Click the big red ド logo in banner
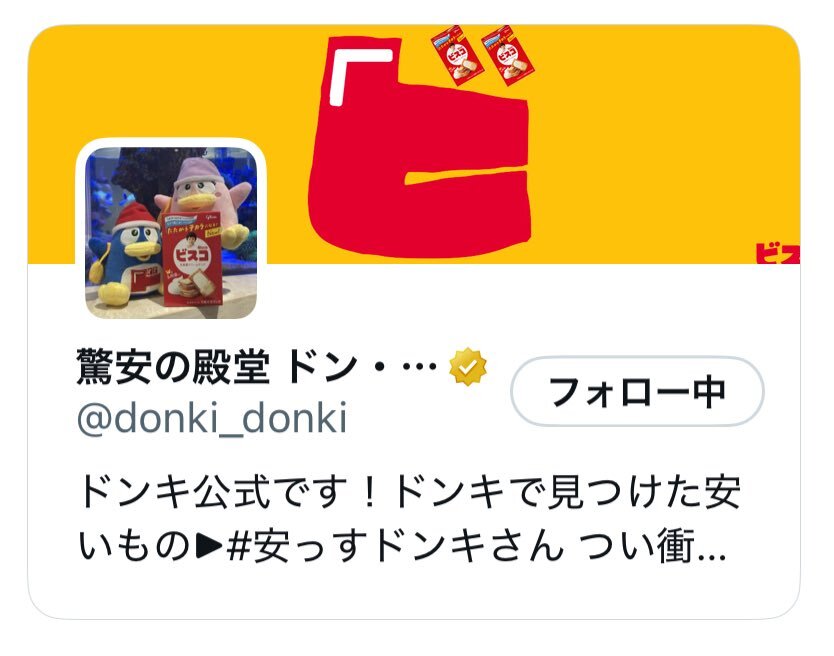The height and width of the screenshot is (656, 834). coord(419,147)
